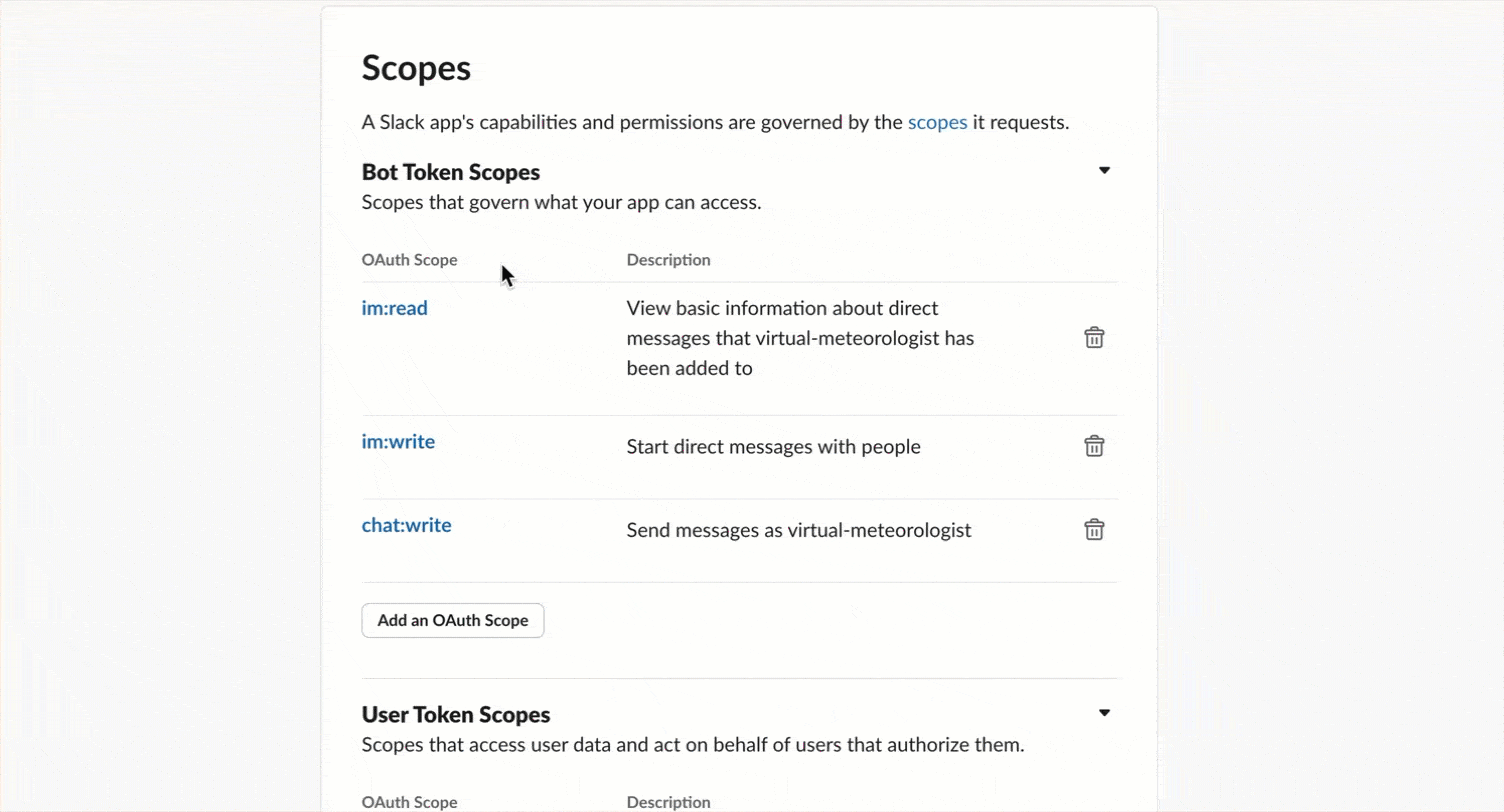Delete the chat:write scope with trash icon
This screenshot has width=1504, height=812.
1094,529
